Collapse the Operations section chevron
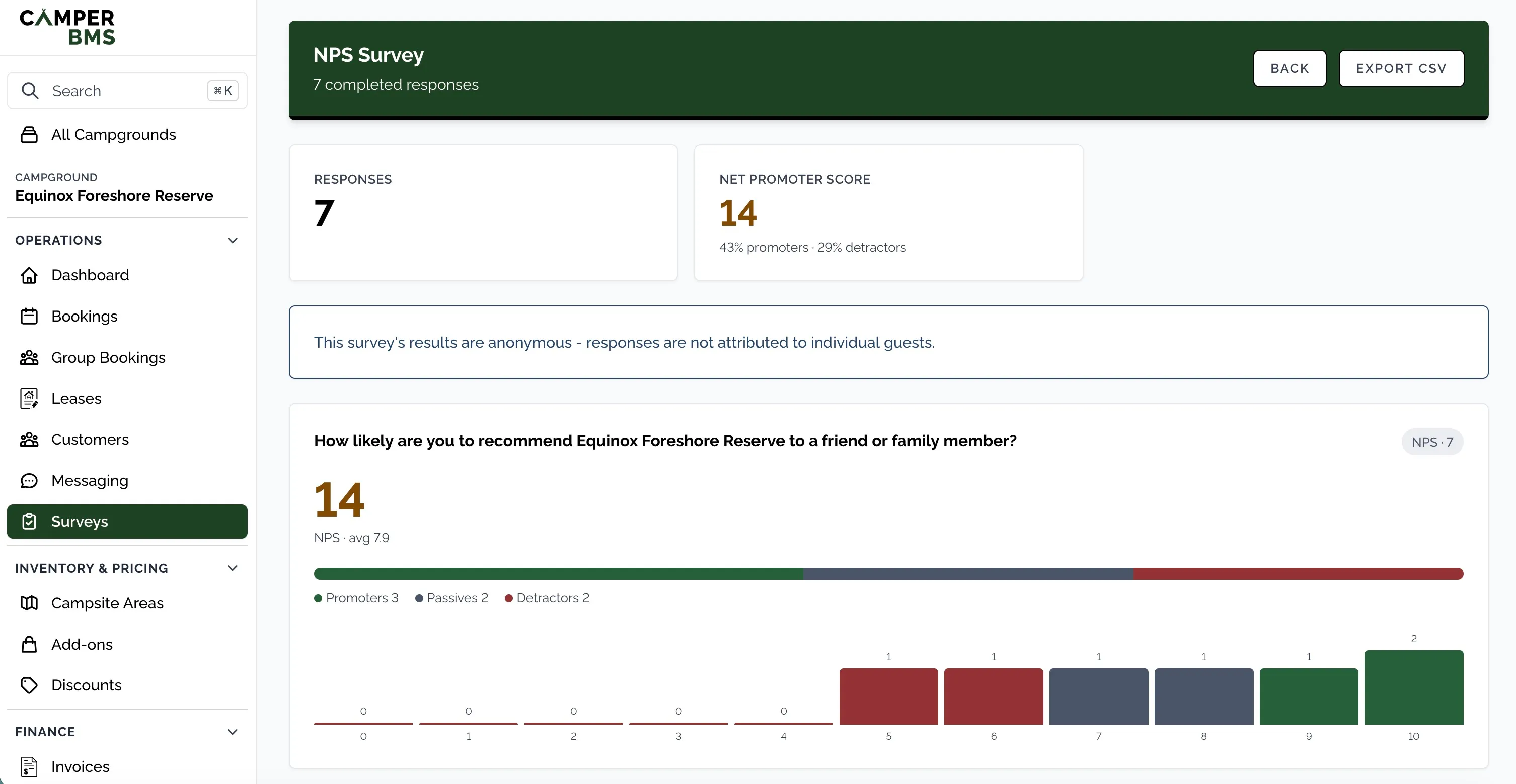1516x784 pixels. [233, 240]
